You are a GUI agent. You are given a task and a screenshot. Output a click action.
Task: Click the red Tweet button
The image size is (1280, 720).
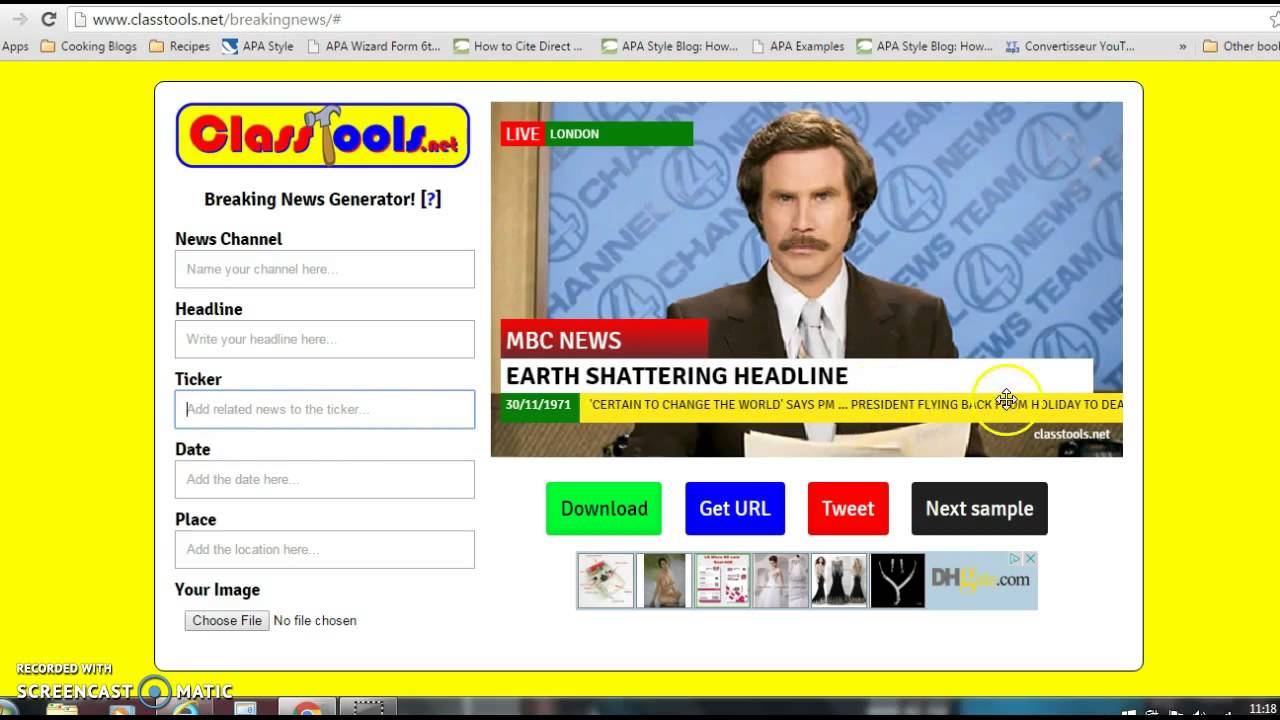tap(848, 508)
